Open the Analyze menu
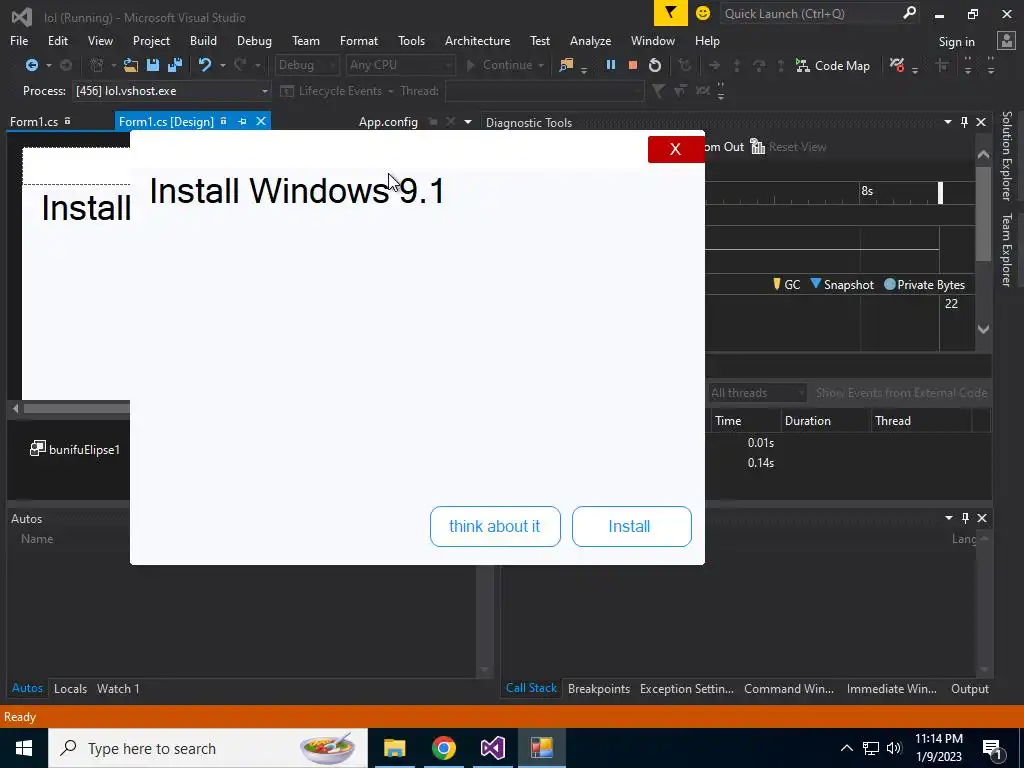 (590, 40)
